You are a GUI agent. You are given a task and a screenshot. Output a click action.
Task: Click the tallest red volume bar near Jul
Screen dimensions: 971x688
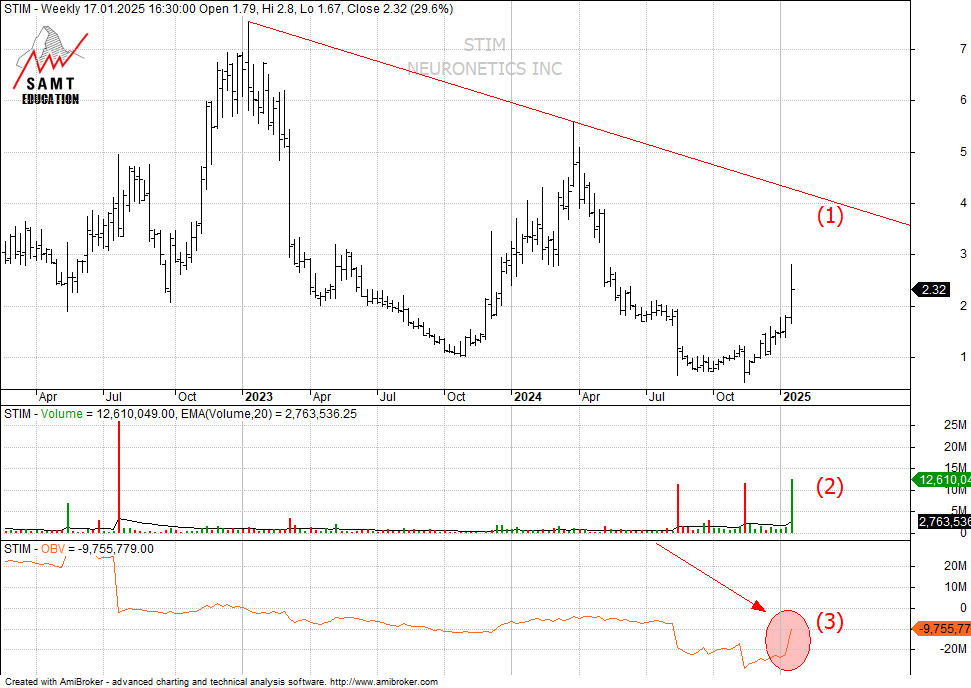click(x=119, y=477)
